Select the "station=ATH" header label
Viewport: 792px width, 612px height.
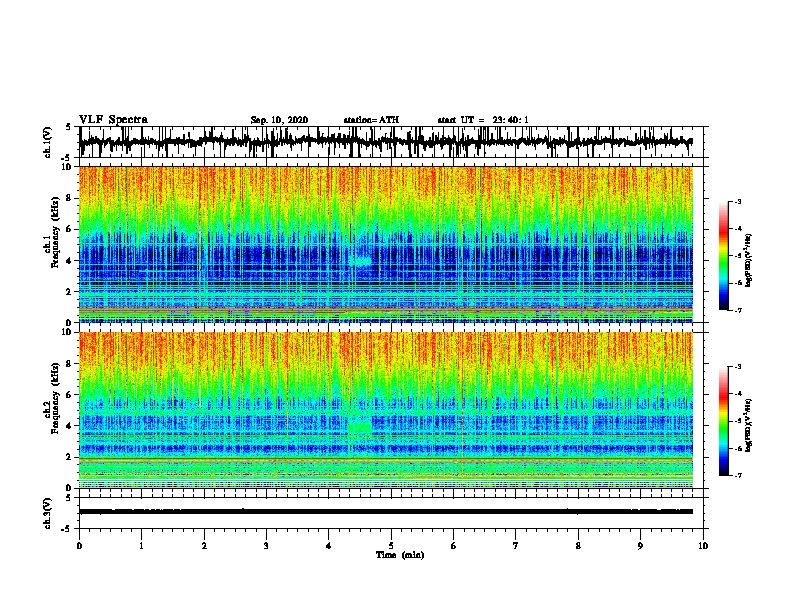tap(371, 120)
